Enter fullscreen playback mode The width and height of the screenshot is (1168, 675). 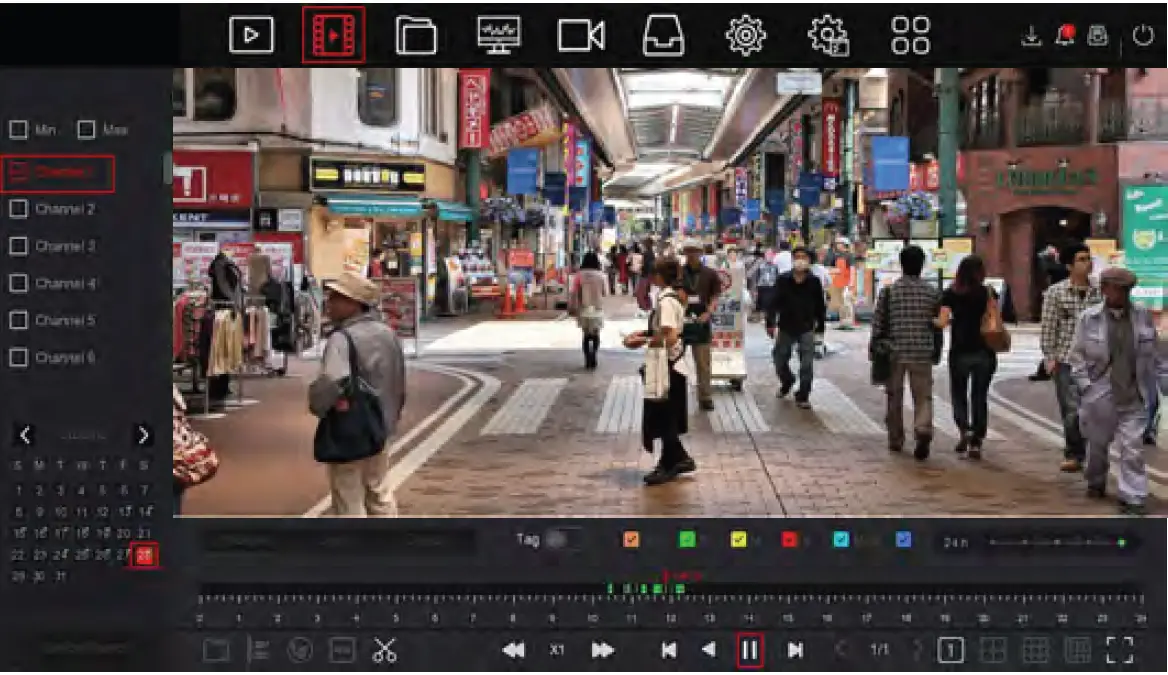pyautogui.click(x=1121, y=650)
